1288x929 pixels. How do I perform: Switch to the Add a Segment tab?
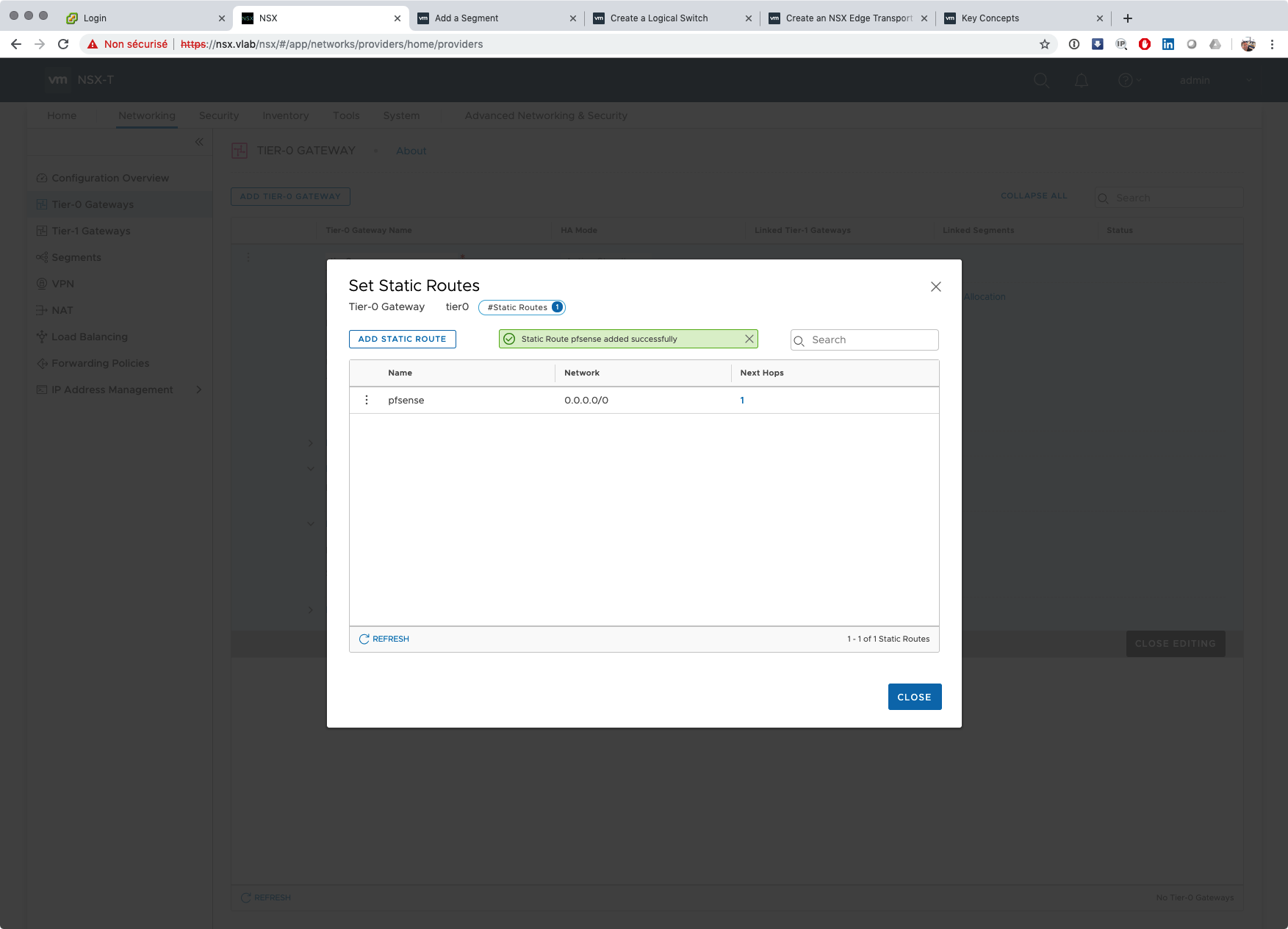pyautogui.click(x=467, y=18)
